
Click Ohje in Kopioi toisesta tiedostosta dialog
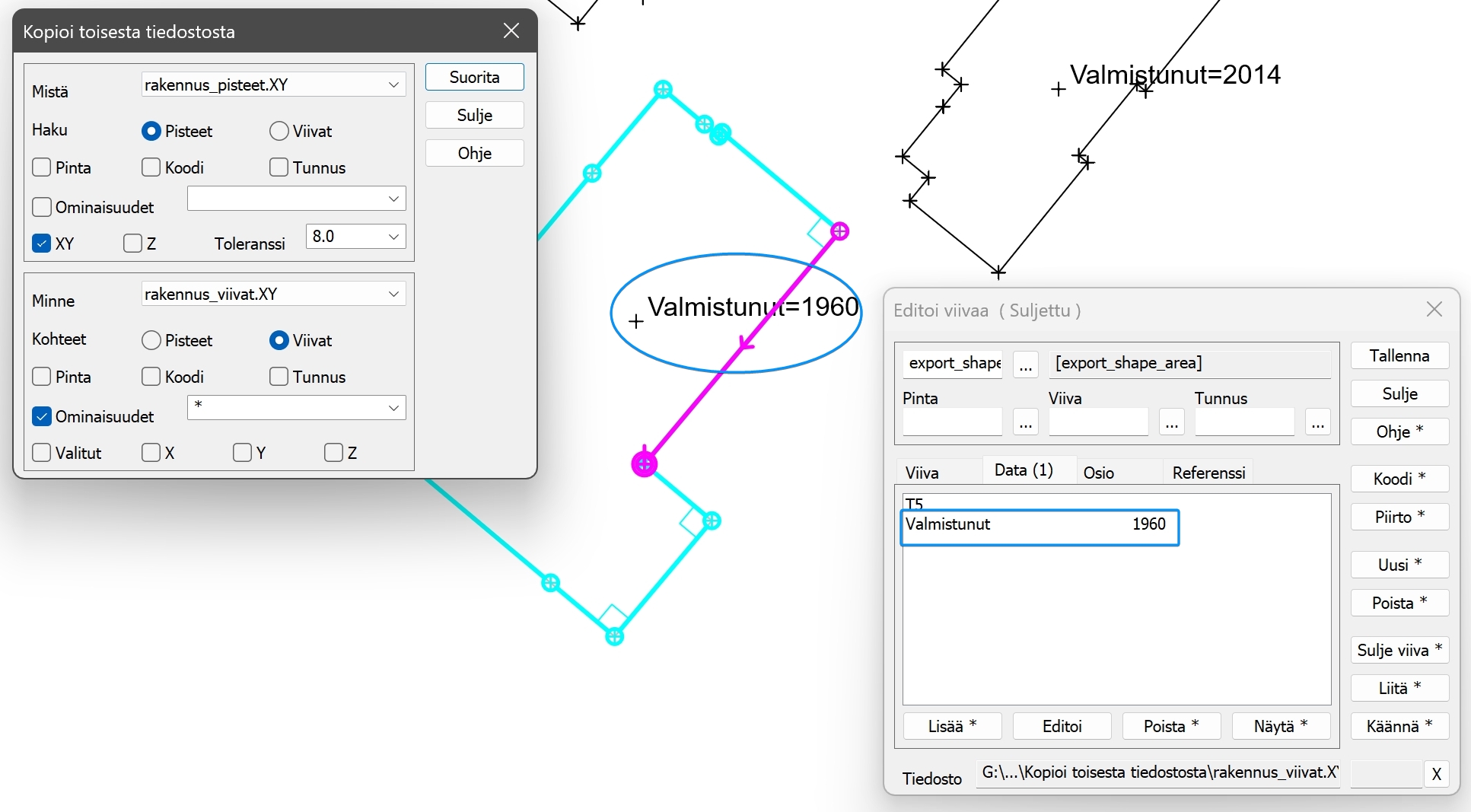[x=474, y=153]
